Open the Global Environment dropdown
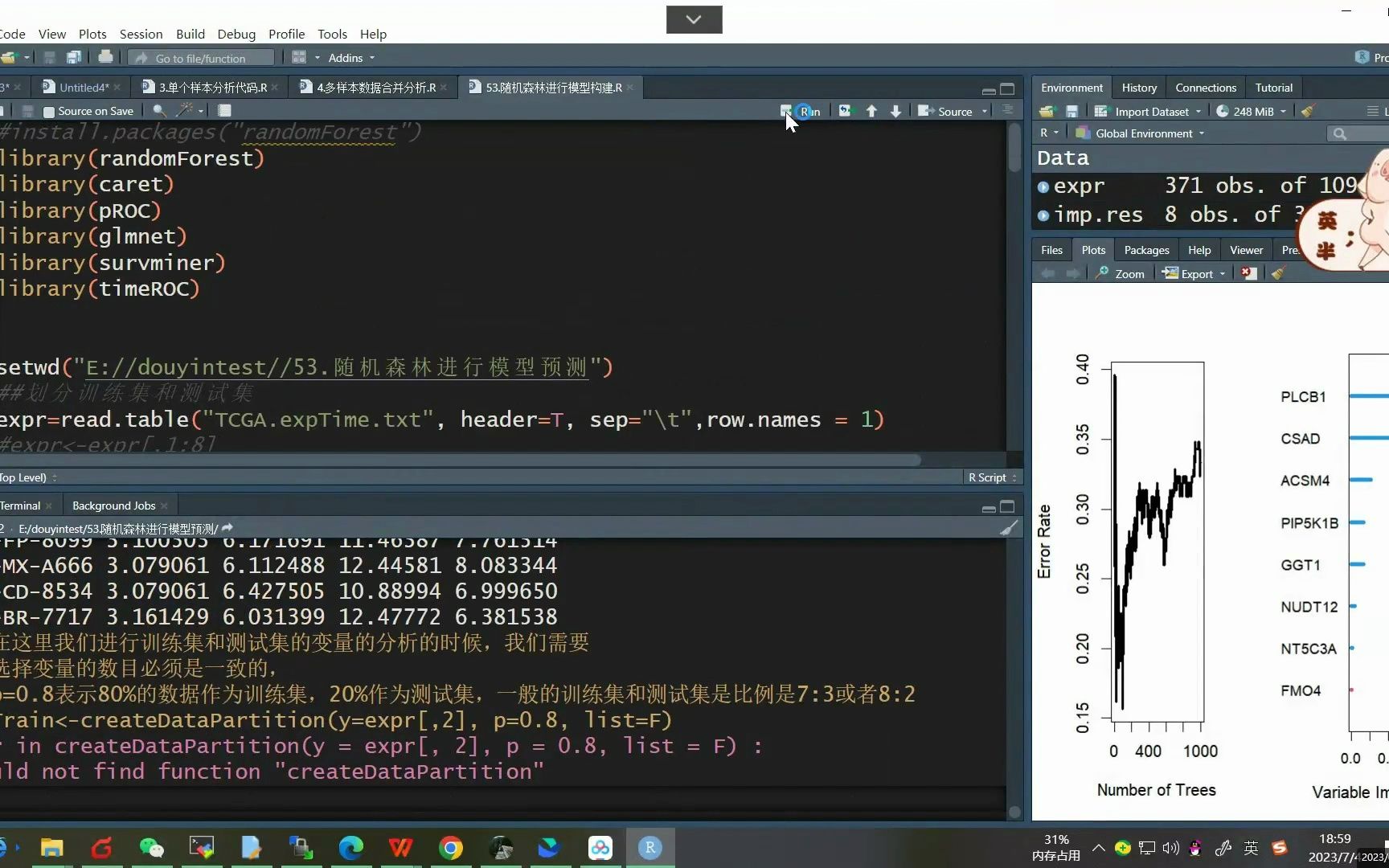This screenshot has height=868, width=1389. pyautogui.click(x=1140, y=133)
